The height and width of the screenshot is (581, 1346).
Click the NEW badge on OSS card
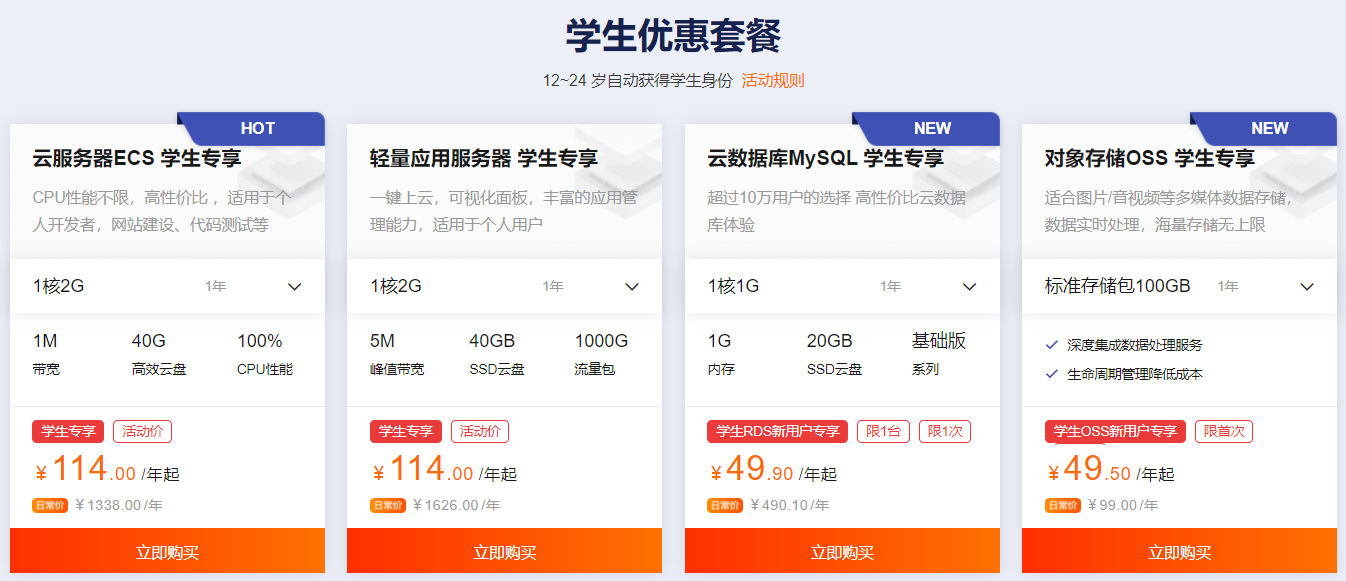pos(1270,128)
